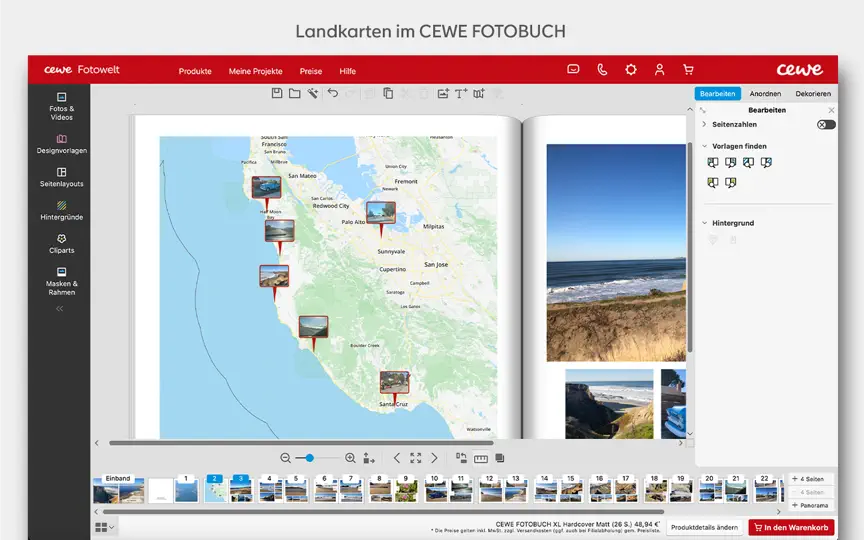This screenshot has height=540, width=864.
Task: Switch to the Dekorieren tab
Action: click(x=813, y=94)
